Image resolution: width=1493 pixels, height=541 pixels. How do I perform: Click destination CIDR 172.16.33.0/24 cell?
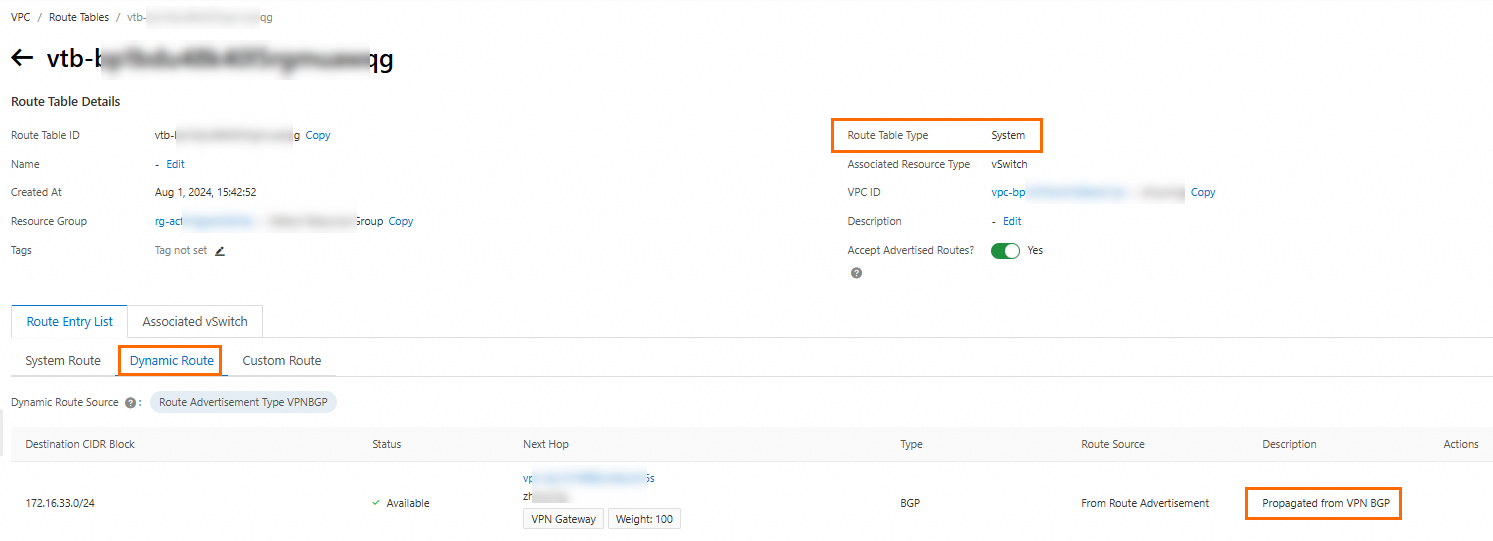pyautogui.click(x=60, y=503)
